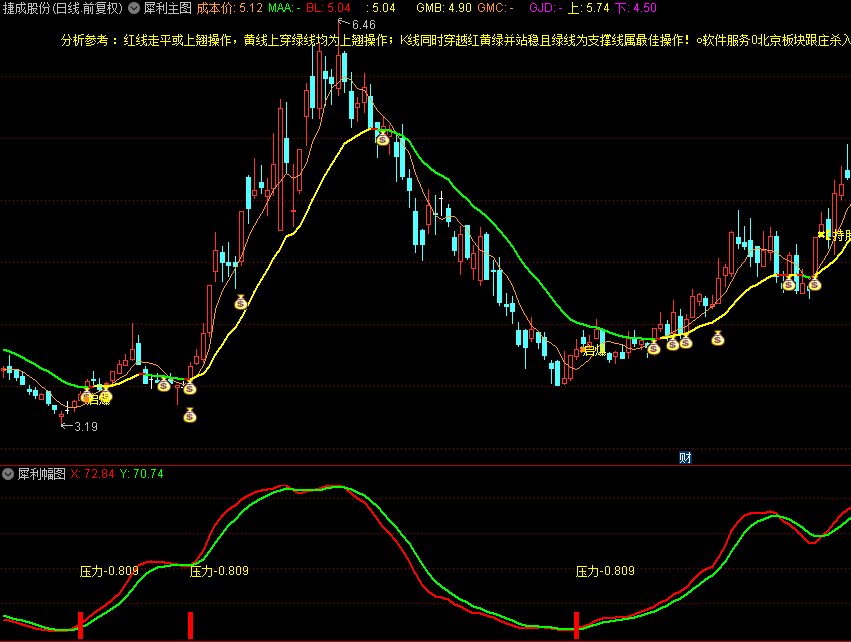The width and height of the screenshot is (851, 642).
Task: Click the 上: 5.74 upper band value
Action: pyautogui.click(x=588, y=8)
